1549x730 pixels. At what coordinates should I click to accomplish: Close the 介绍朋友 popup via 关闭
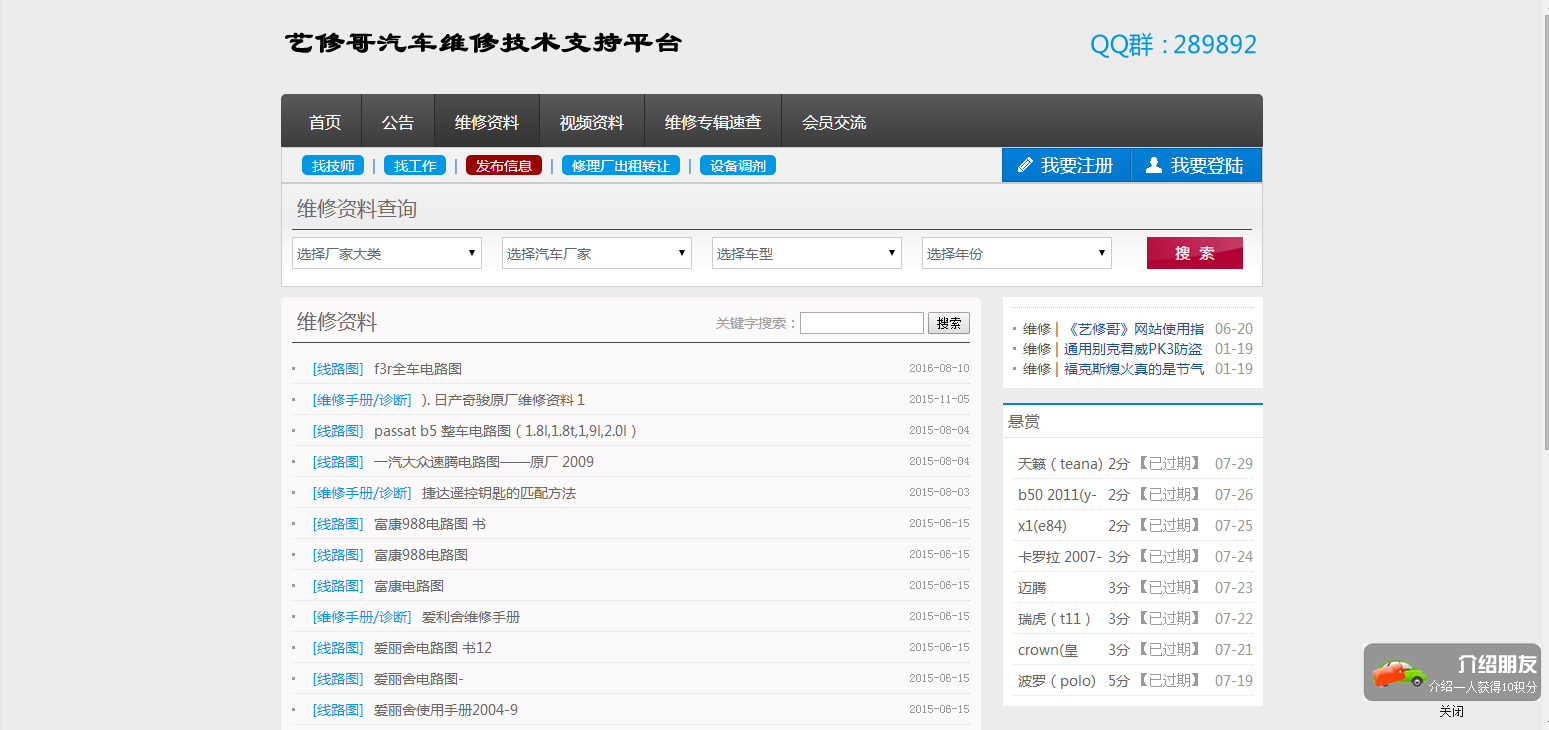[1452, 712]
